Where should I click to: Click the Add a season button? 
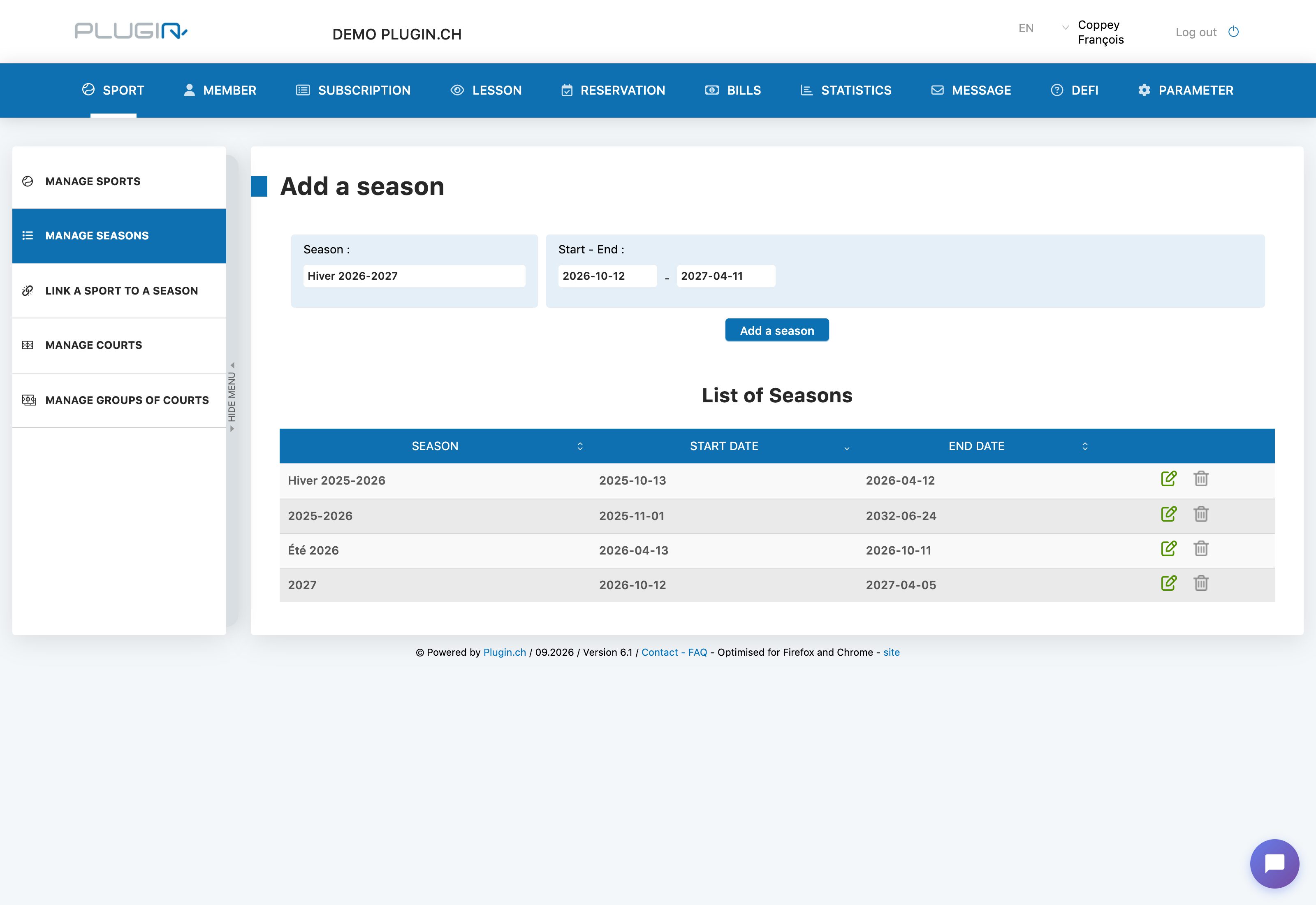pos(777,331)
